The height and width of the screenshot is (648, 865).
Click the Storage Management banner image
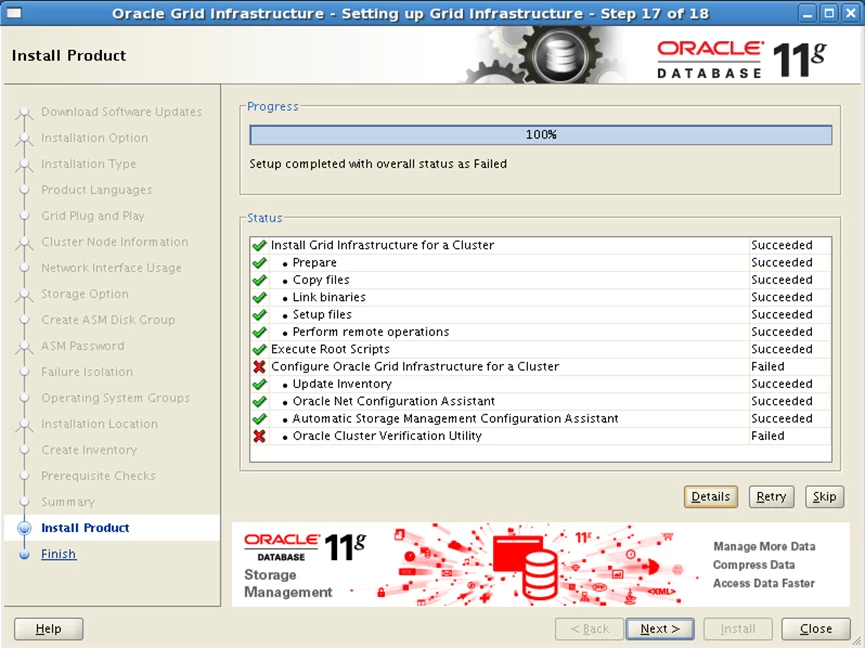(x=541, y=565)
